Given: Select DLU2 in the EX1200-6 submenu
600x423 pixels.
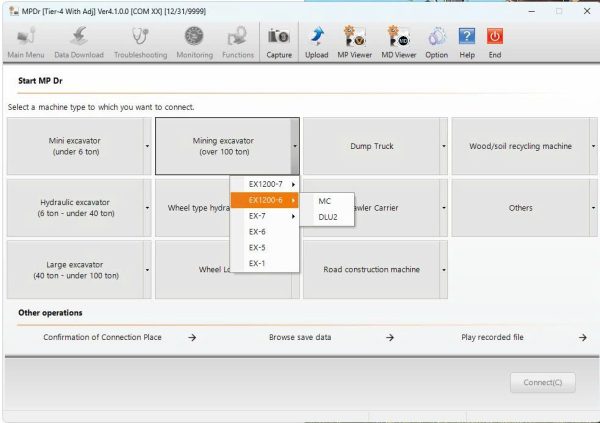Looking at the screenshot, I should point(327,217).
